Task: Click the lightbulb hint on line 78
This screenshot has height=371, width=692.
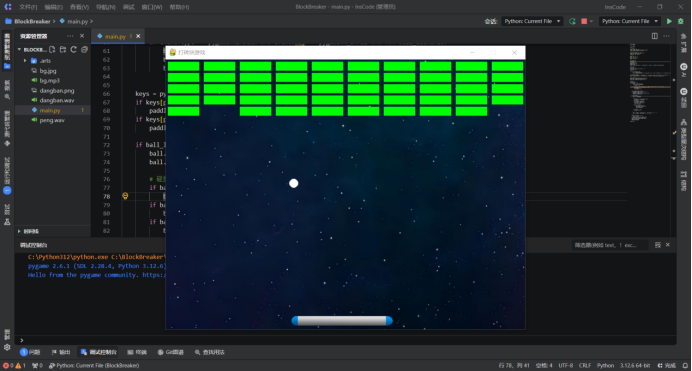Action: [x=125, y=196]
